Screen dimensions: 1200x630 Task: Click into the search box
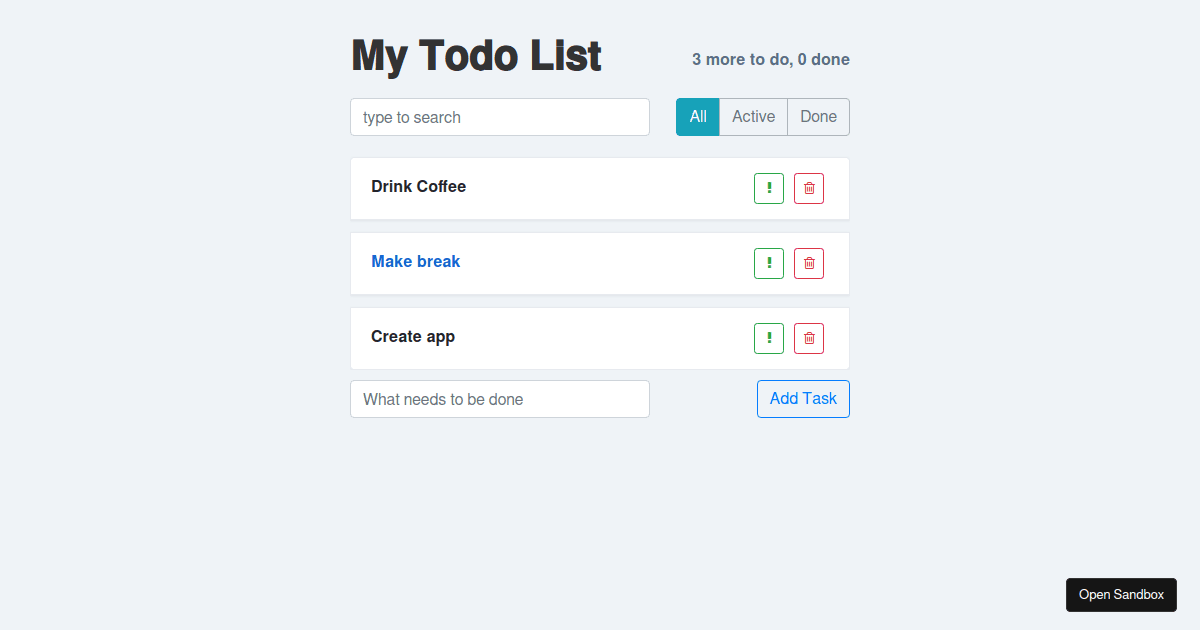point(500,117)
